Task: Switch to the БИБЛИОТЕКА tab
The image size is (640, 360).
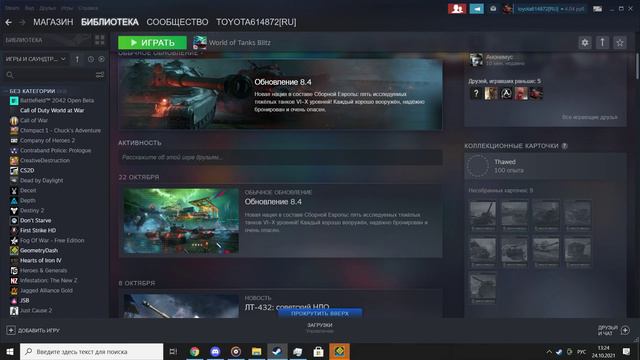Action: tap(110, 22)
